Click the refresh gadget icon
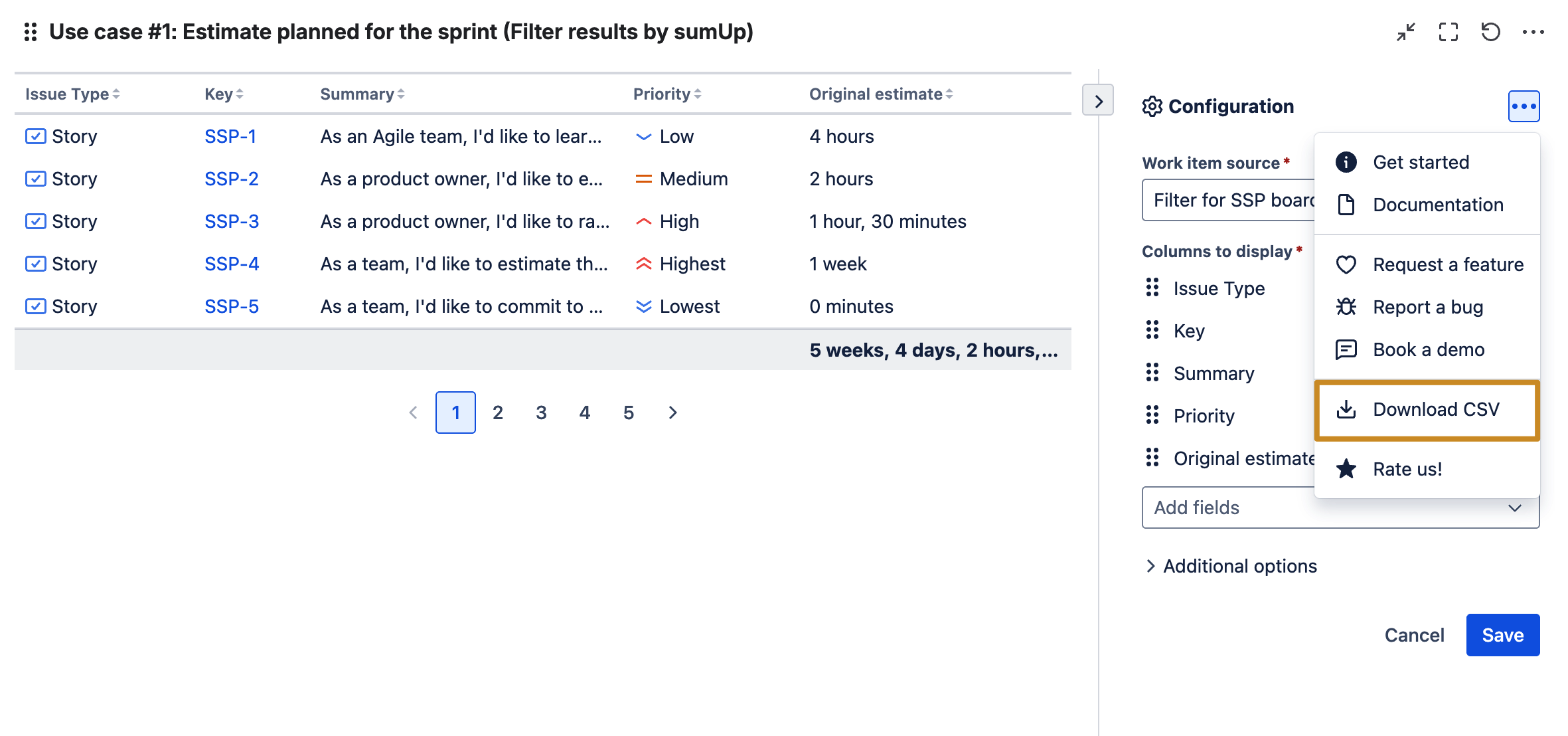The width and height of the screenshot is (1568, 736). click(x=1490, y=32)
